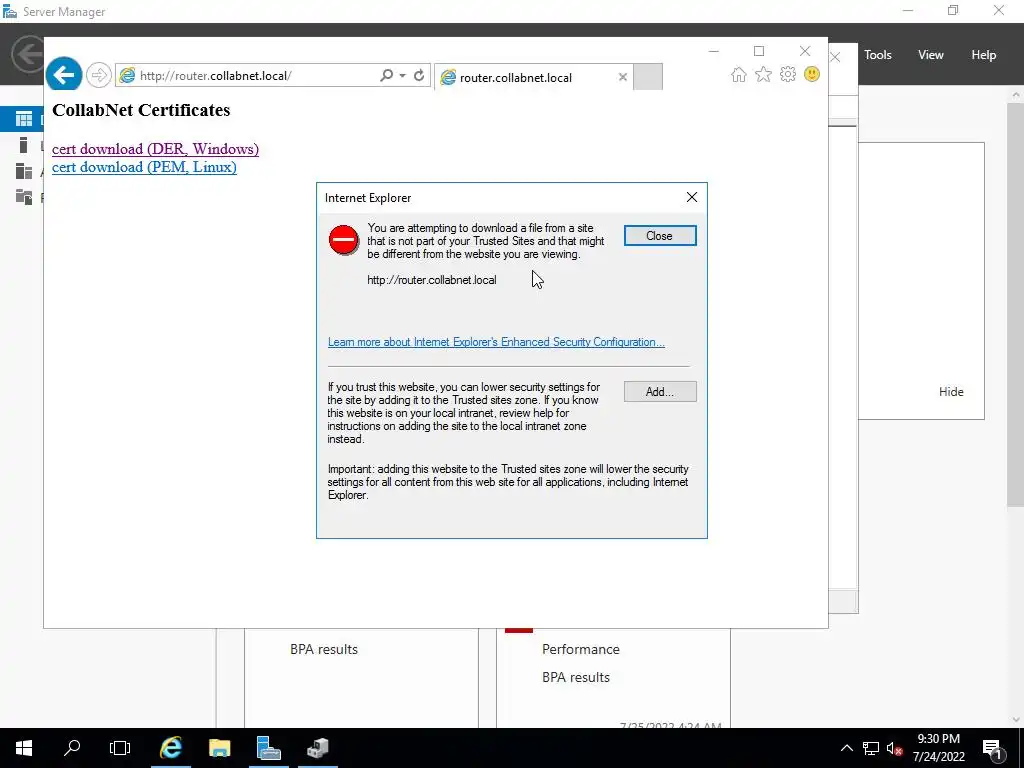
Task: Select the Dashboard icon in Server Manager sidebar
Action: click(x=24, y=119)
